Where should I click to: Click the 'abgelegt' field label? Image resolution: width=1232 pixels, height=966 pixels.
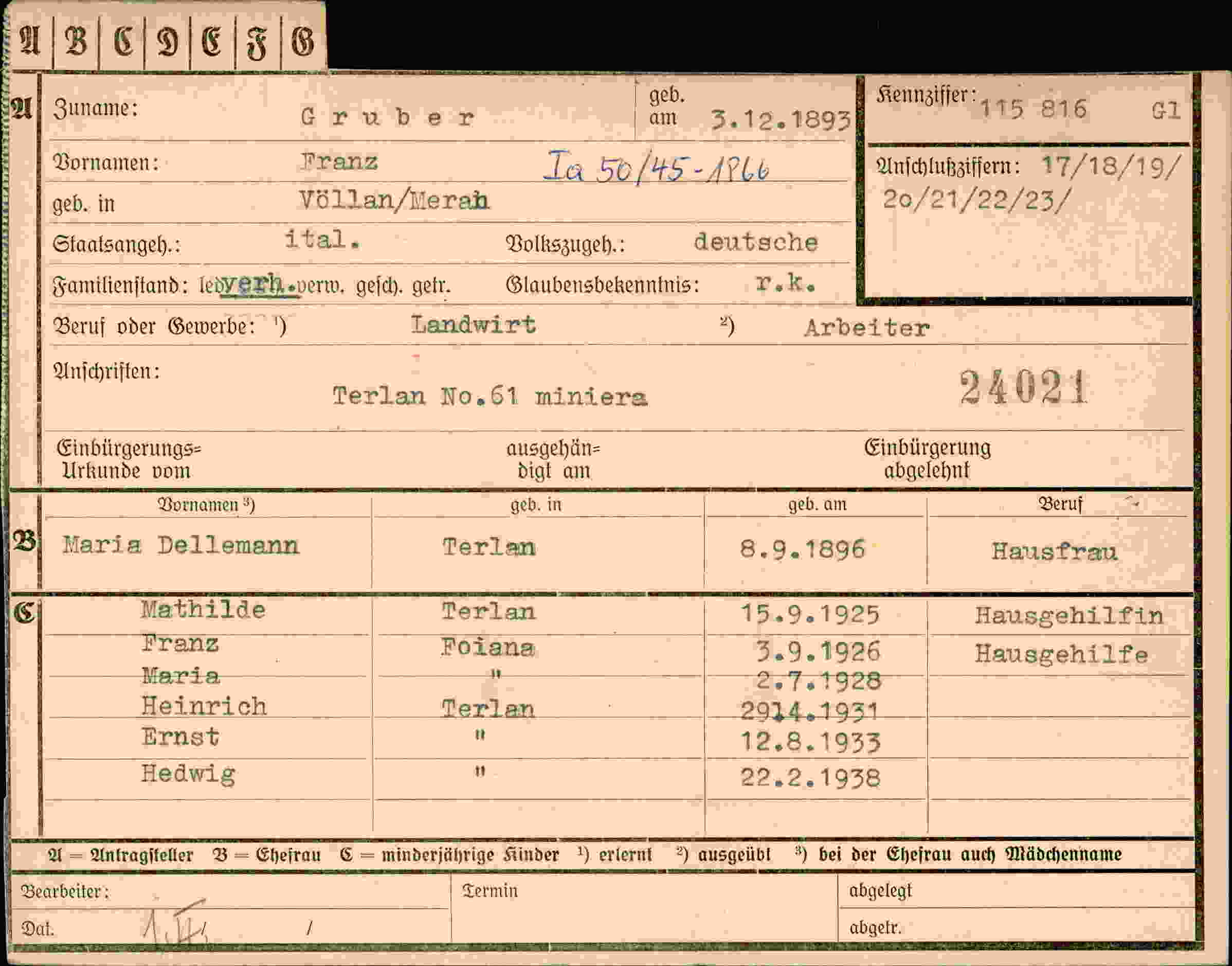pyautogui.click(x=880, y=891)
